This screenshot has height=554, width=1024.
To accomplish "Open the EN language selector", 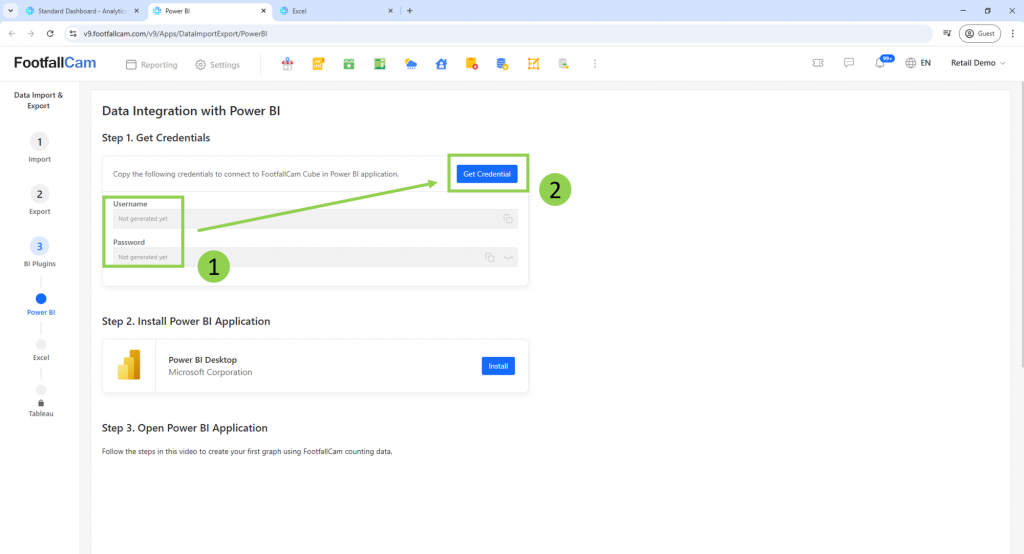I will [x=918, y=63].
